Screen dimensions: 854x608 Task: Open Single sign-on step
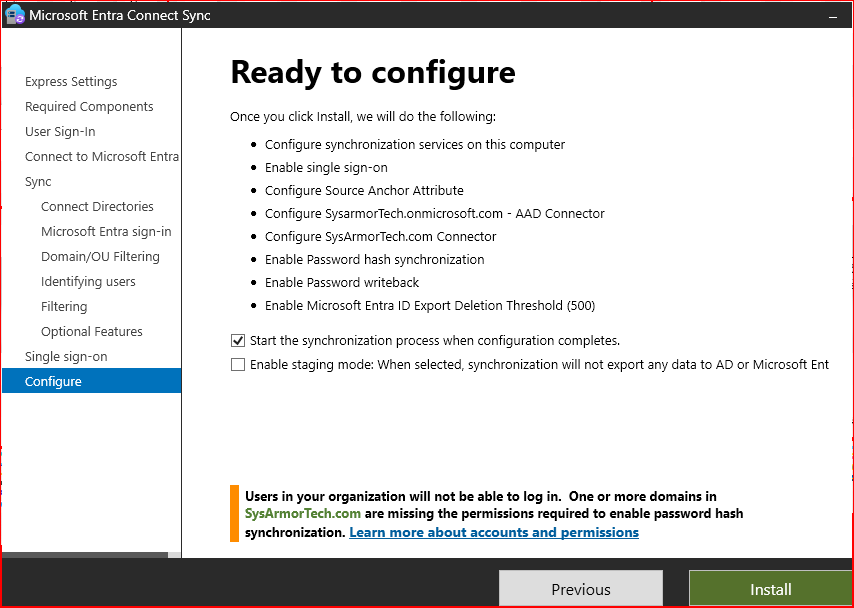[66, 357]
